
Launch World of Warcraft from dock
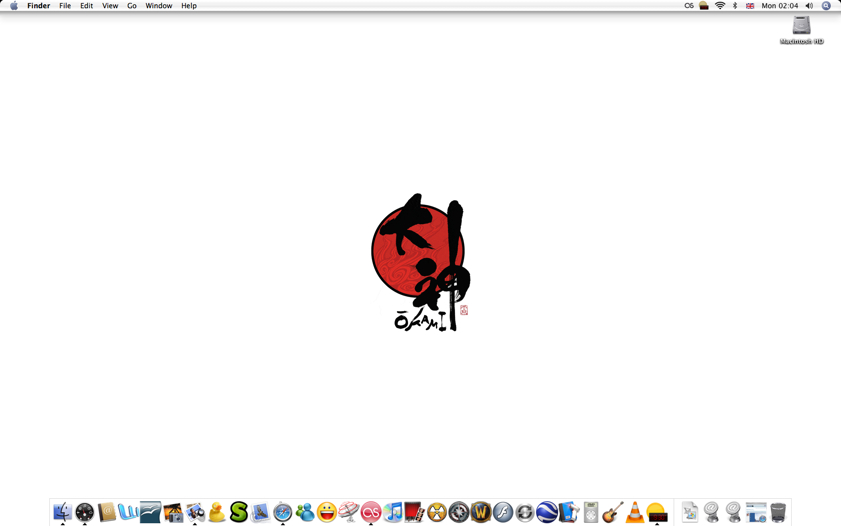coord(481,512)
